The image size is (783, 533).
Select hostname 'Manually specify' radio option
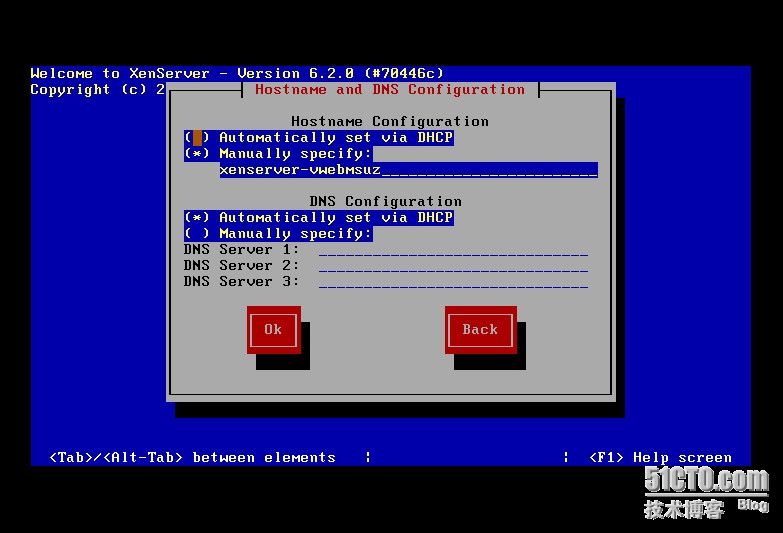click(x=278, y=153)
